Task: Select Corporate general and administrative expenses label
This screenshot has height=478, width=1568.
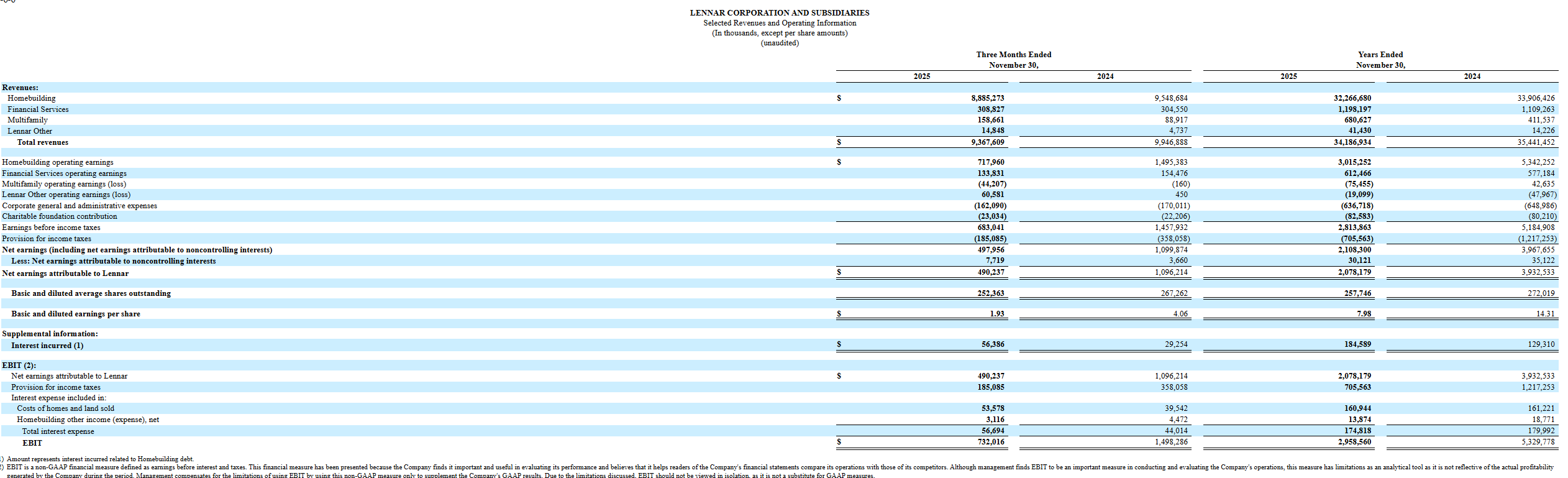Action: (80, 206)
